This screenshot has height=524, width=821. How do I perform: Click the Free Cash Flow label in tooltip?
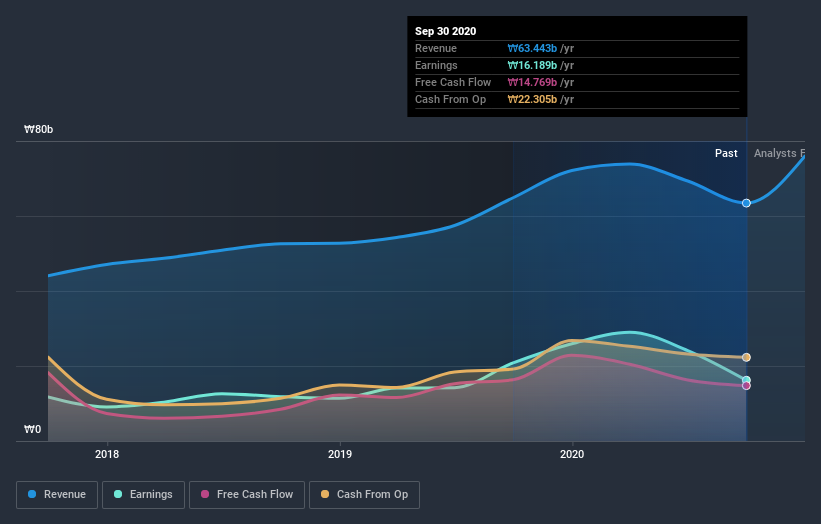453,83
